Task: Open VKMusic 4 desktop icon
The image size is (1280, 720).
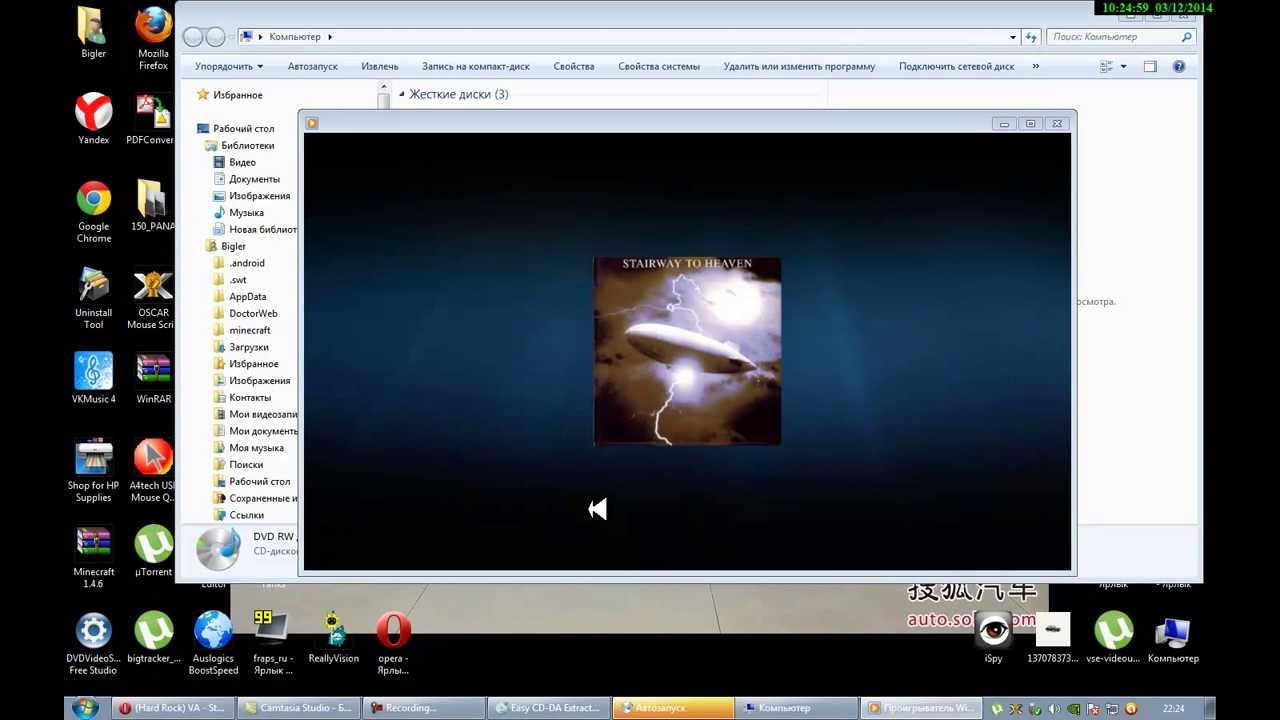Action: tap(94, 378)
